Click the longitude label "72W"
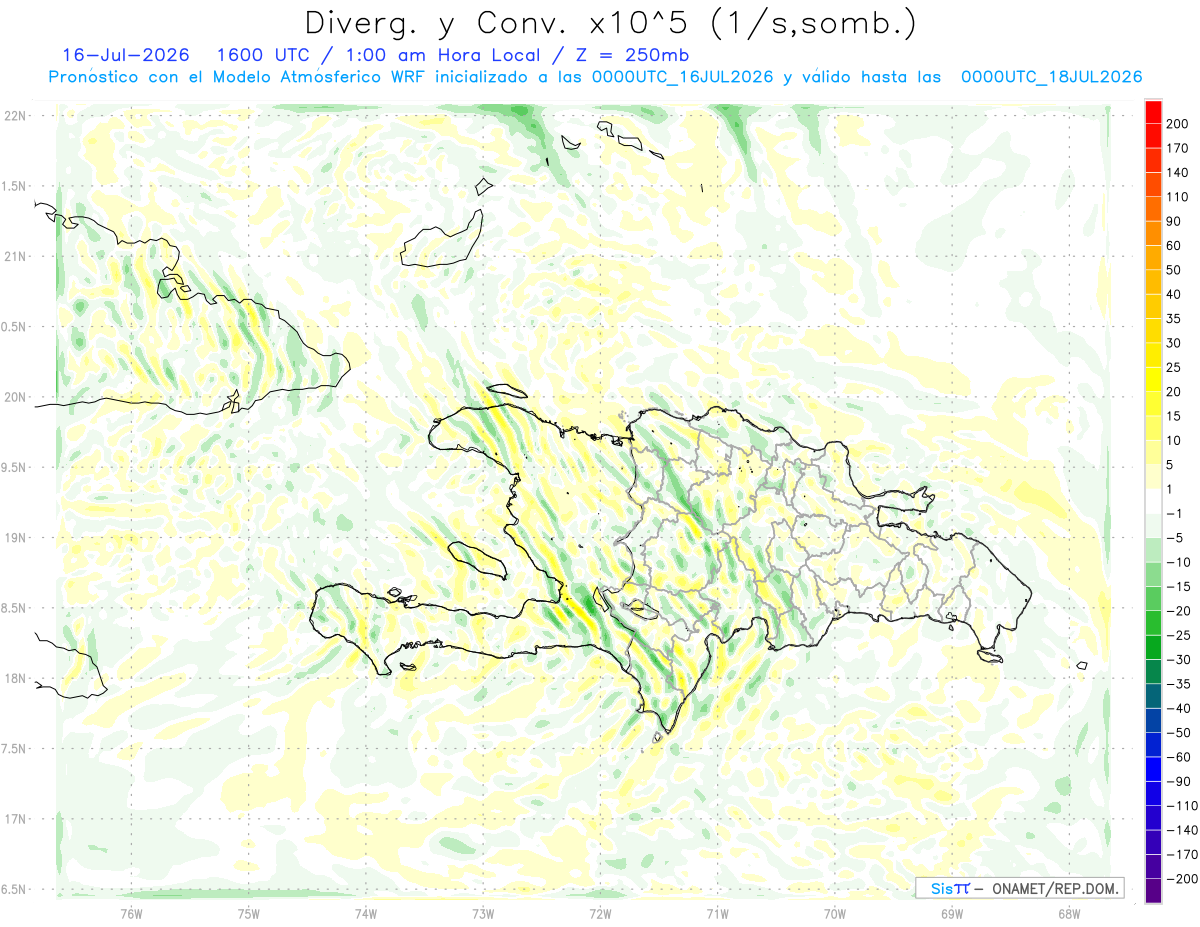 [x=600, y=913]
